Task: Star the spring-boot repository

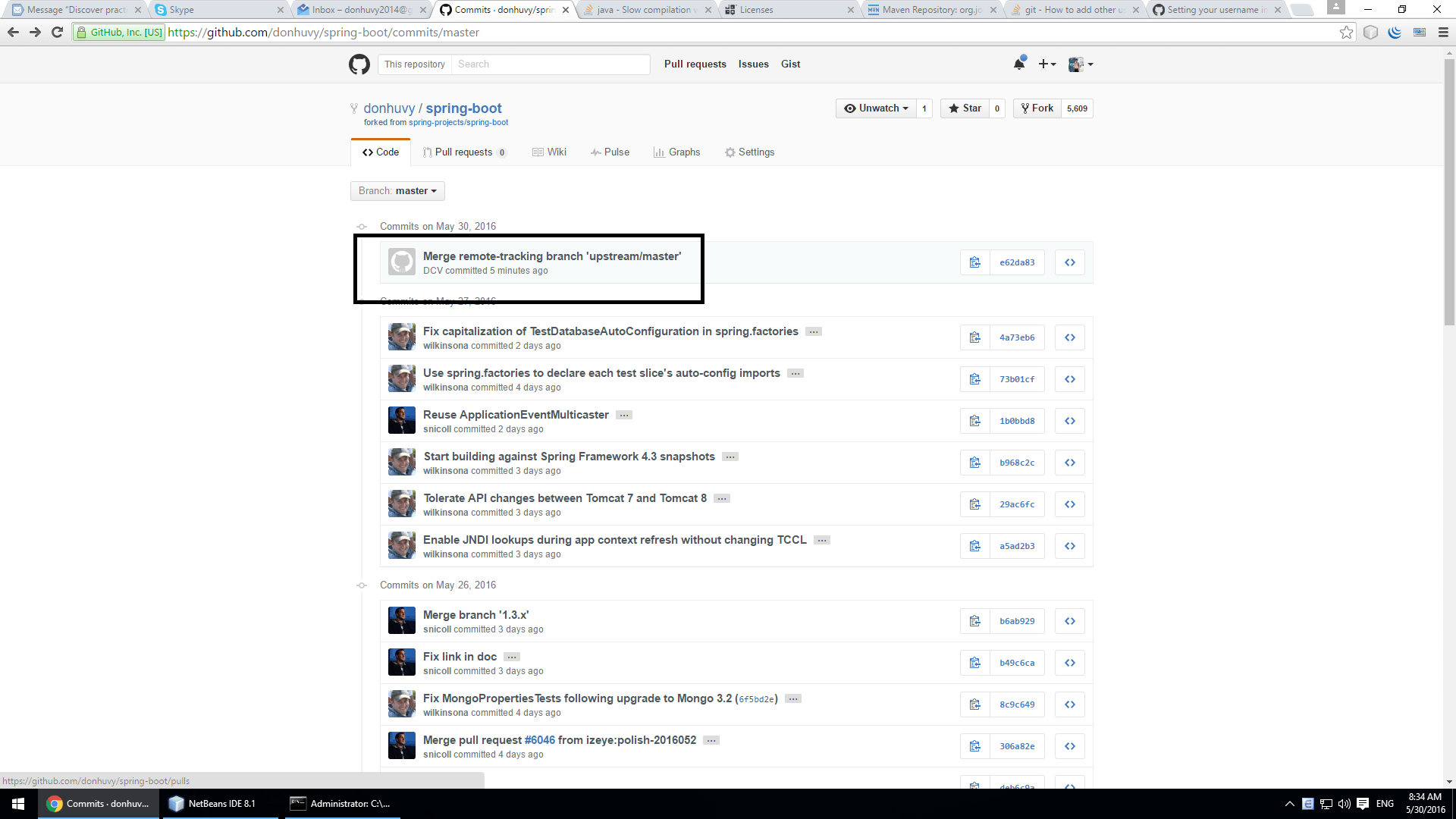Action: pyautogui.click(x=965, y=108)
